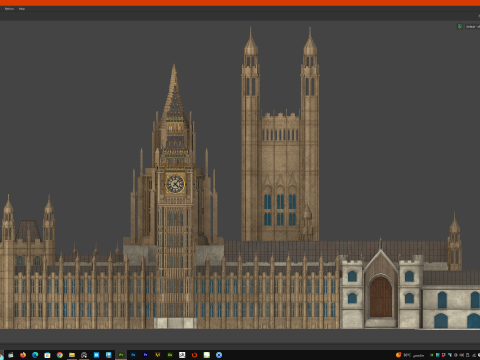Open Microsoft Store from the taskbar
Image resolution: width=480 pixels, height=360 pixels.
(x=47, y=355)
